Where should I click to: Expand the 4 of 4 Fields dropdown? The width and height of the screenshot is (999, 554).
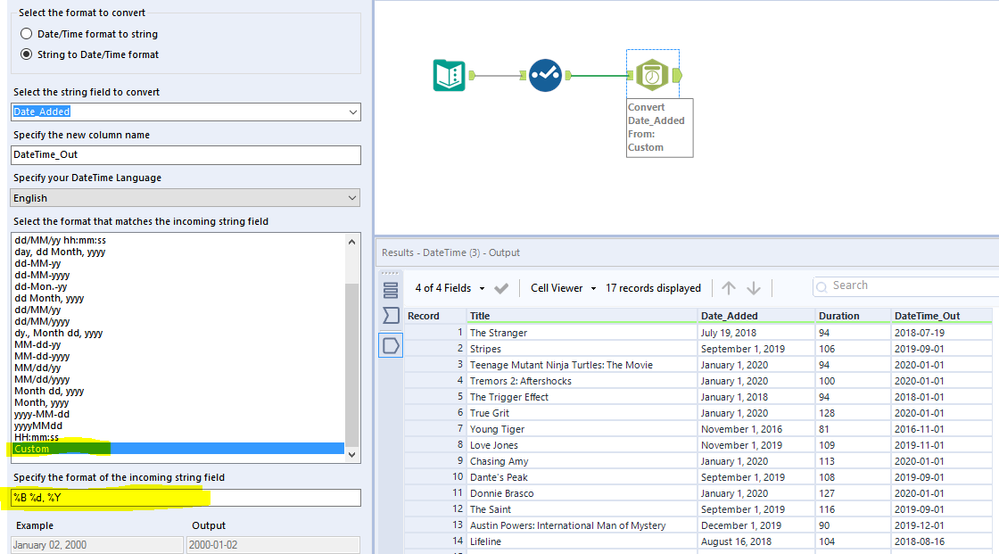click(x=482, y=288)
